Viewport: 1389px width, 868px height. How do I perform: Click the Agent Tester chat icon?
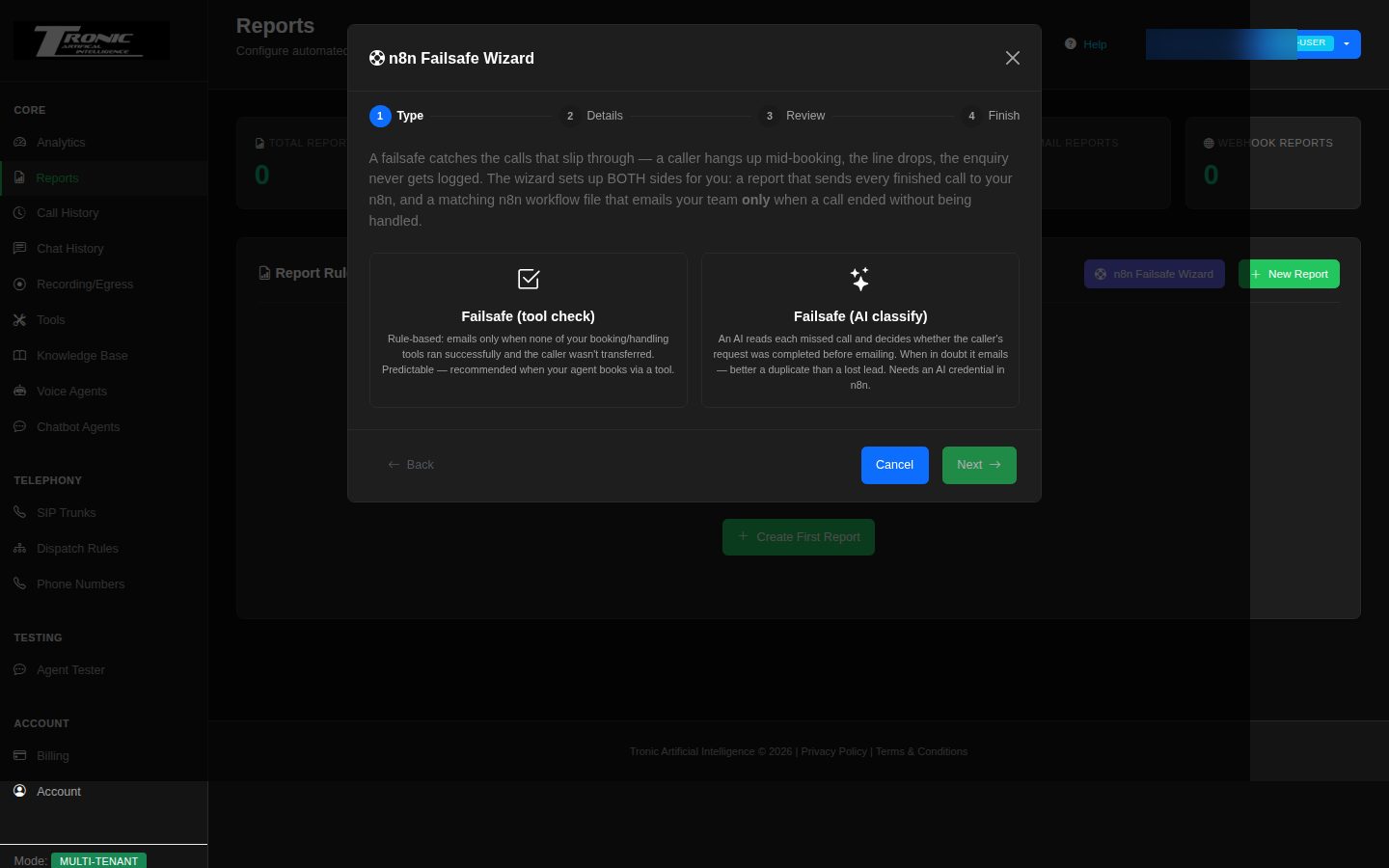[19, 670]
